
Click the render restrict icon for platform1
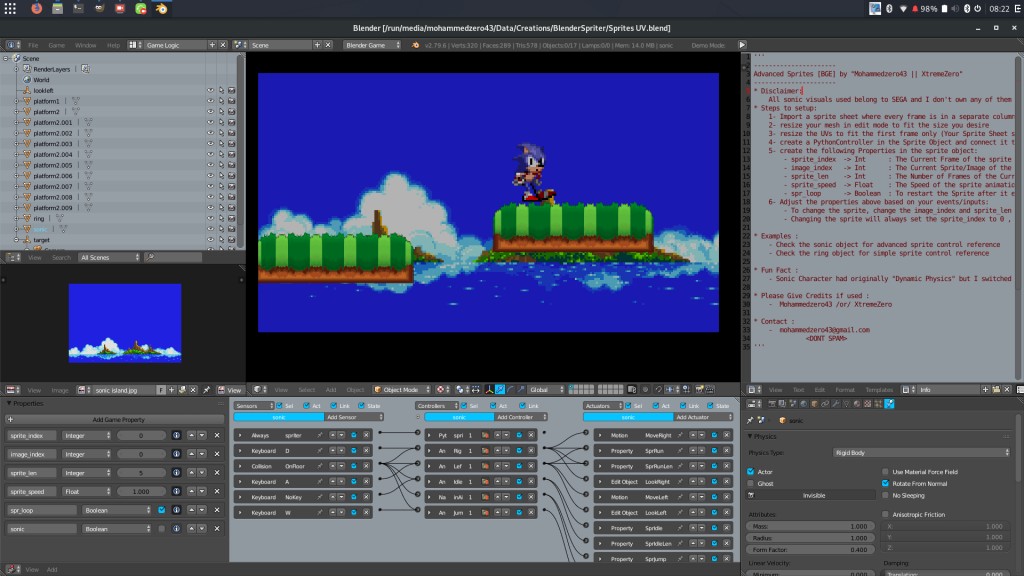pyautogui.click(x=231, y=101)
